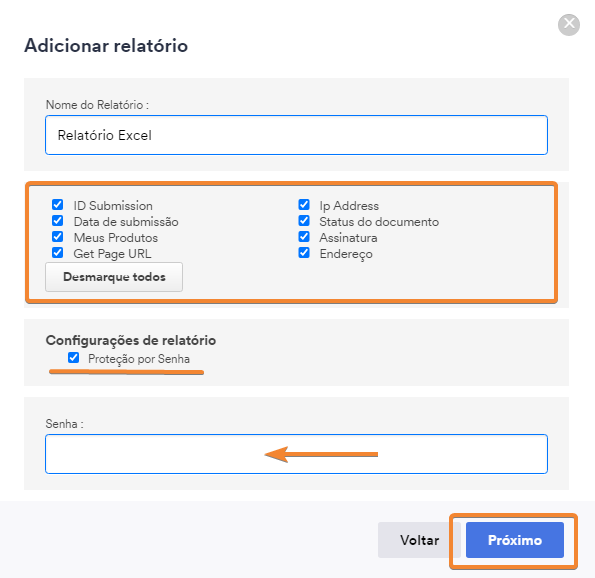Toggle the Data de submissão checkbox
This screenshot has height=578, width=595.
(x=58, y=220)
